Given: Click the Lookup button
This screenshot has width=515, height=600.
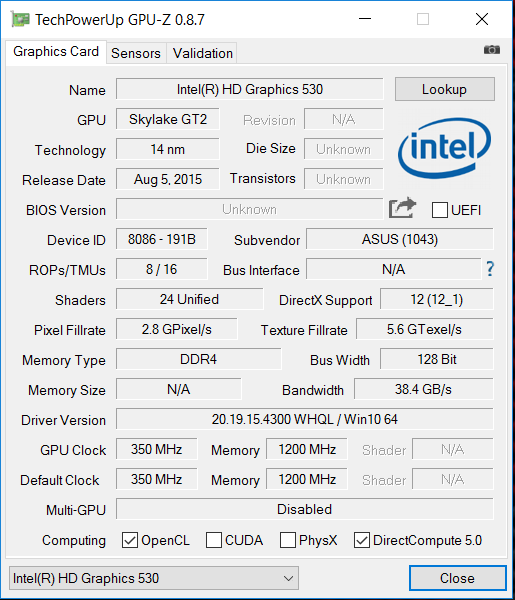Looking at the screenshot, I should (x=445, y=89).
